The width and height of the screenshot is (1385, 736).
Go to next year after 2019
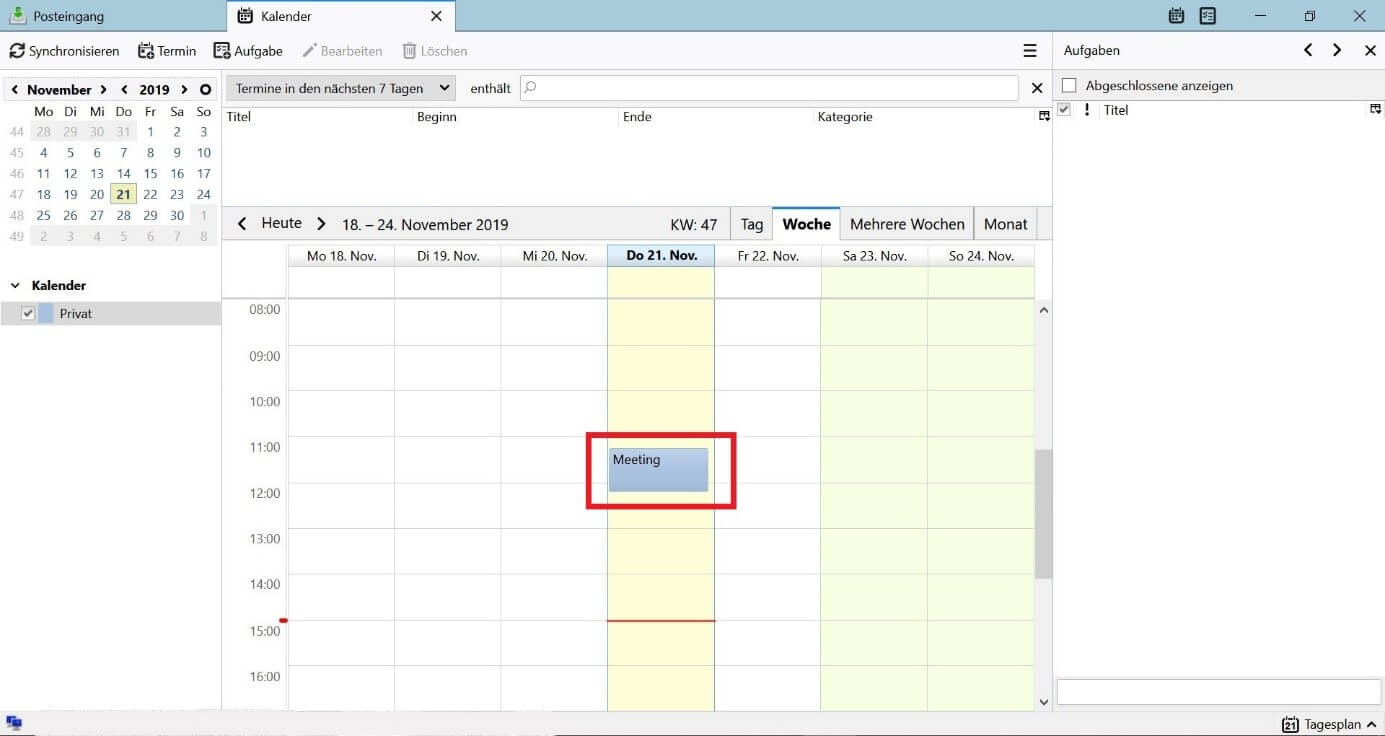[x=184, y=90]
